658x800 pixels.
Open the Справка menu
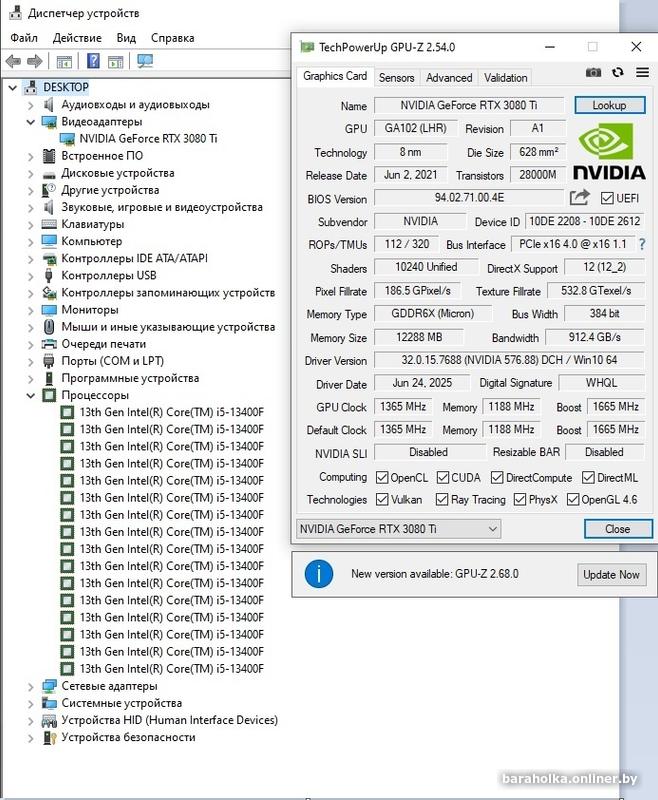(172, 38)
